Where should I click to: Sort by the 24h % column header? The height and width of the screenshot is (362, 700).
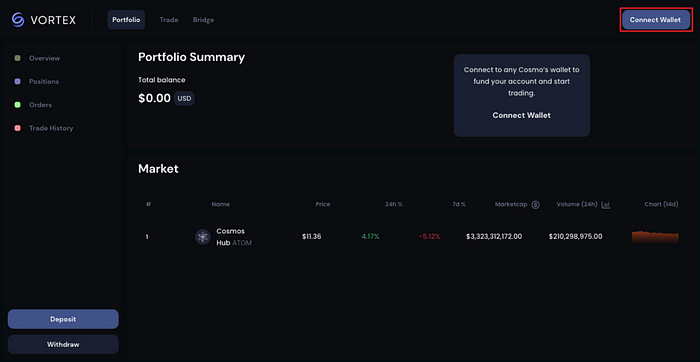[394, 204]
